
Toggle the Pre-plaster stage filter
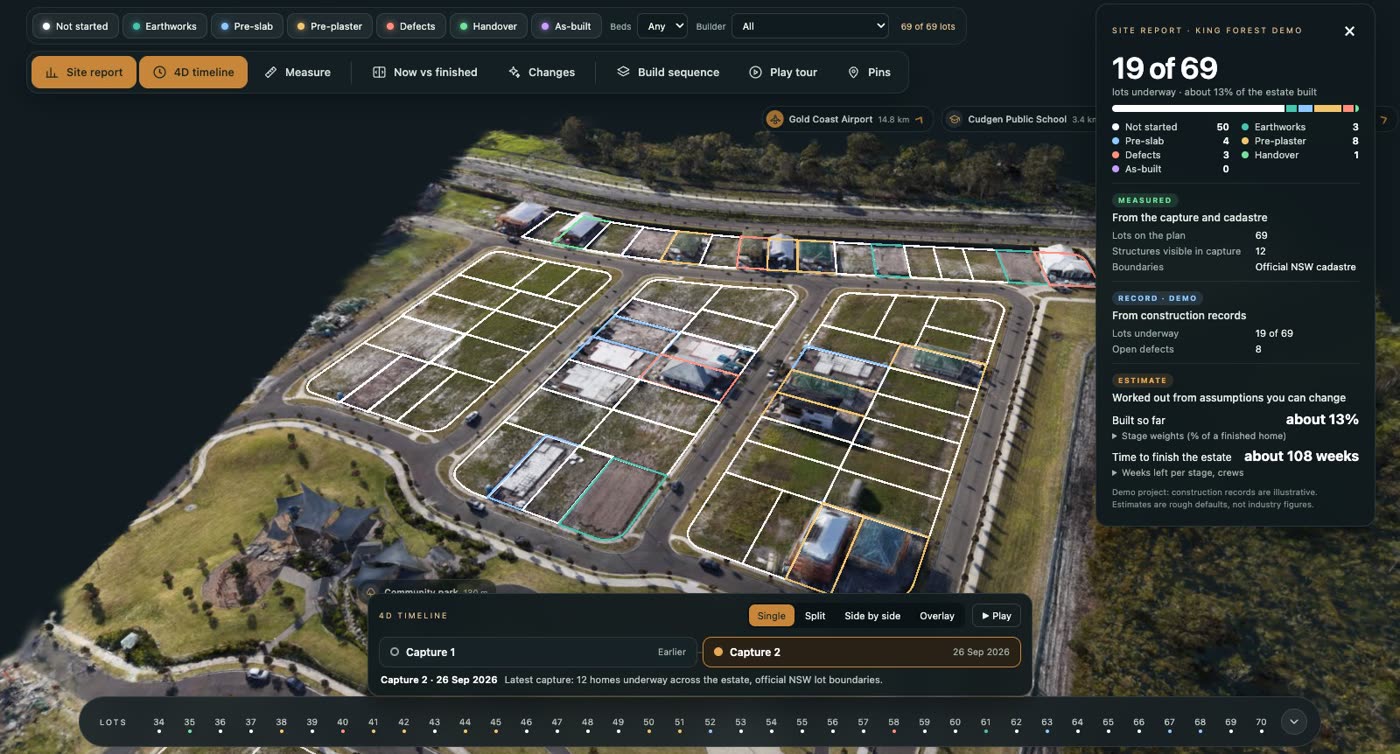pos(330,26)
